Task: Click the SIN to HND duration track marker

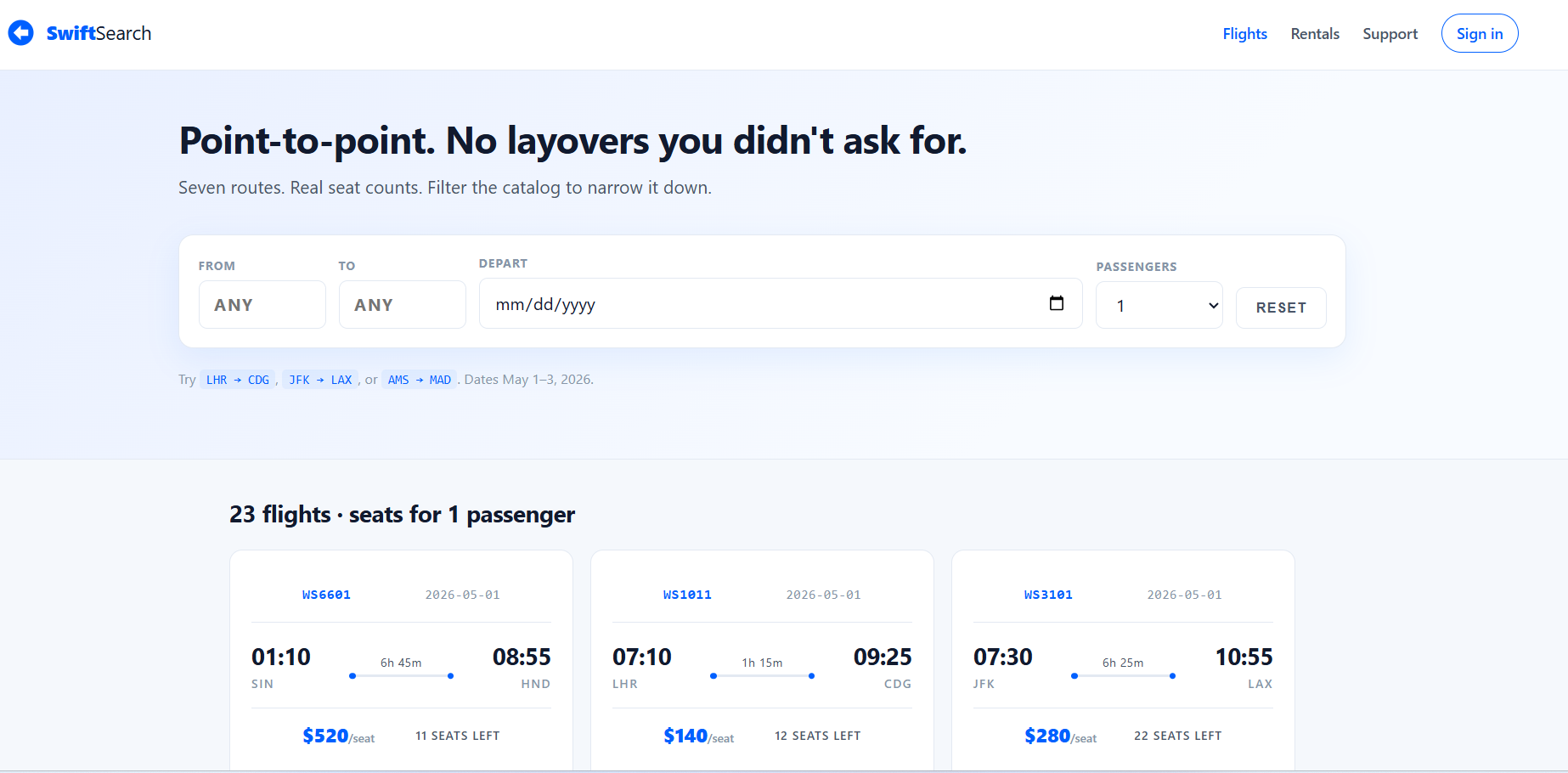Action: tap(401, 675)
